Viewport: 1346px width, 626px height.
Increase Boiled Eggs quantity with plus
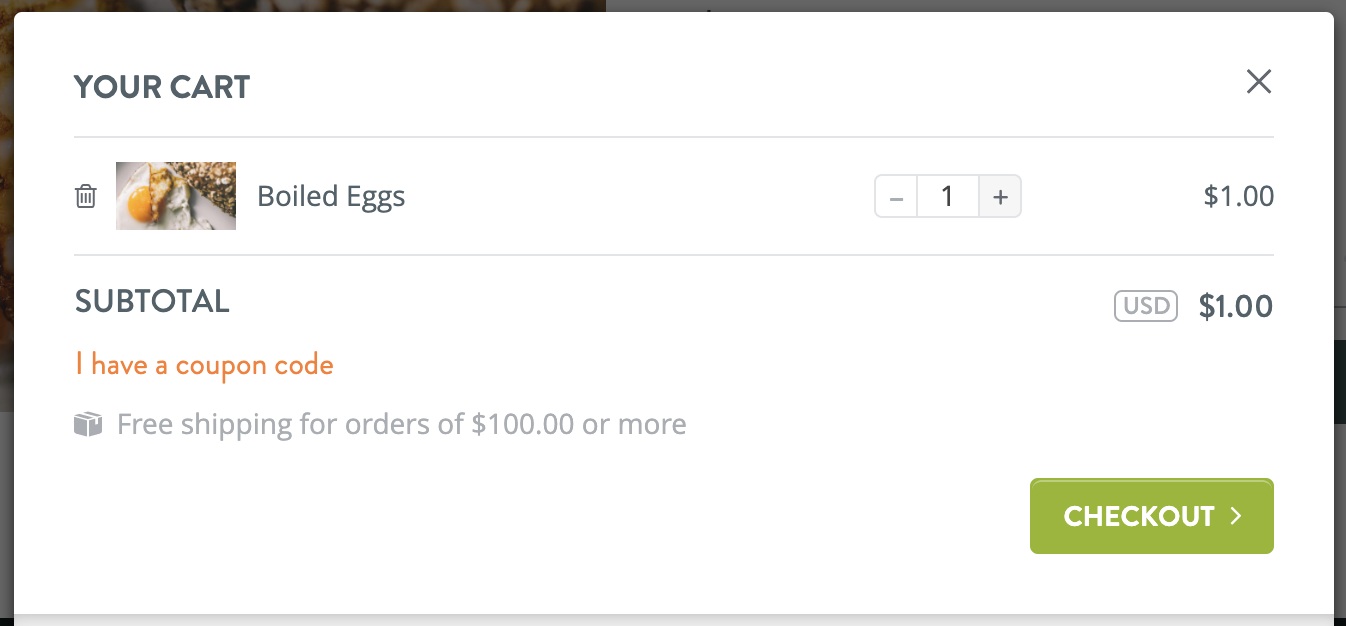pyautogui.click(x=1000, y=196)
